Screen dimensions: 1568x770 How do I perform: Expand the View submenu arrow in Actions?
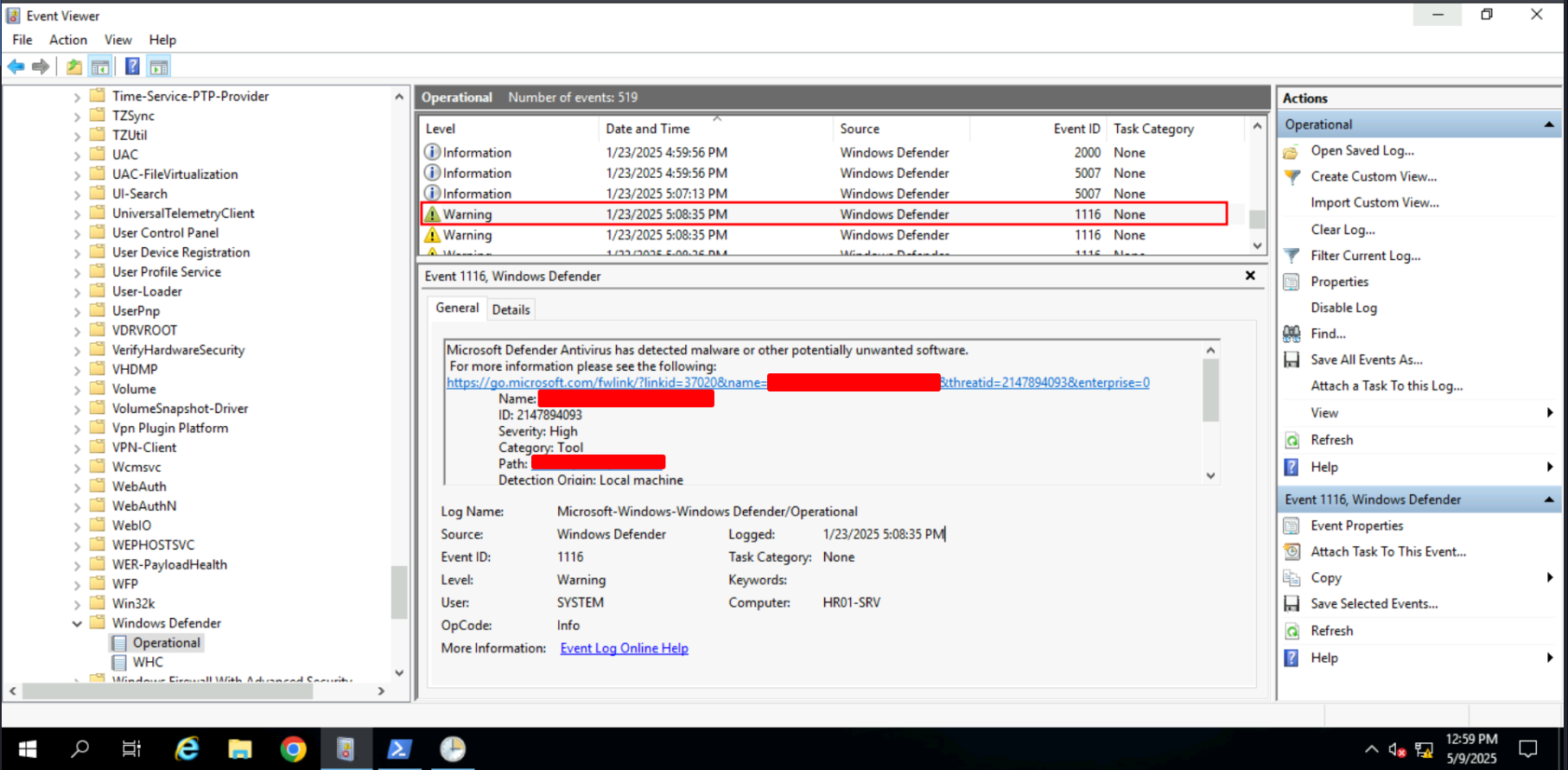(x=1550, y=413)
